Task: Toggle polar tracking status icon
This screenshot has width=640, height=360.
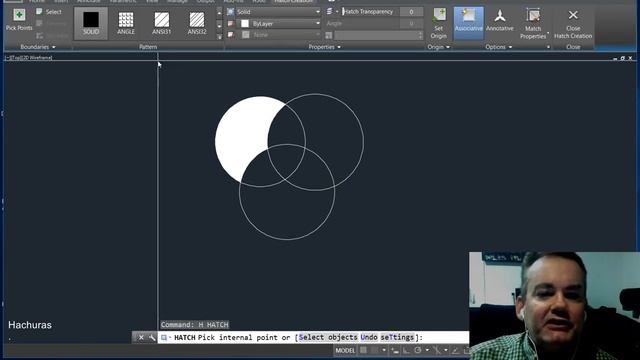Action: point(418,350)
